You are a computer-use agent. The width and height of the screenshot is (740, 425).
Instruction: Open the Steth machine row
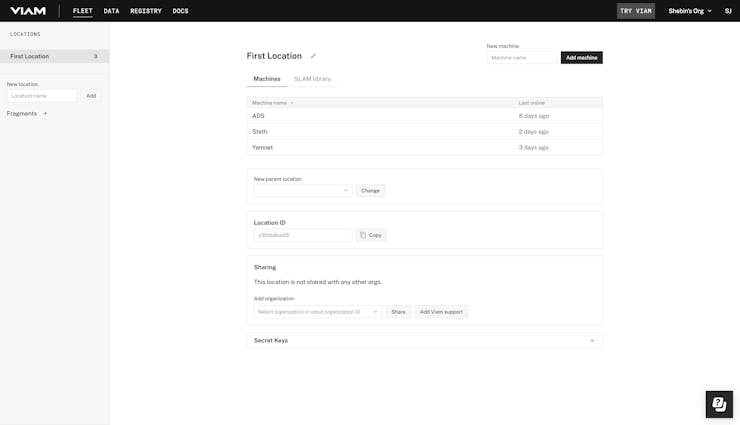[x=260, y=132]
